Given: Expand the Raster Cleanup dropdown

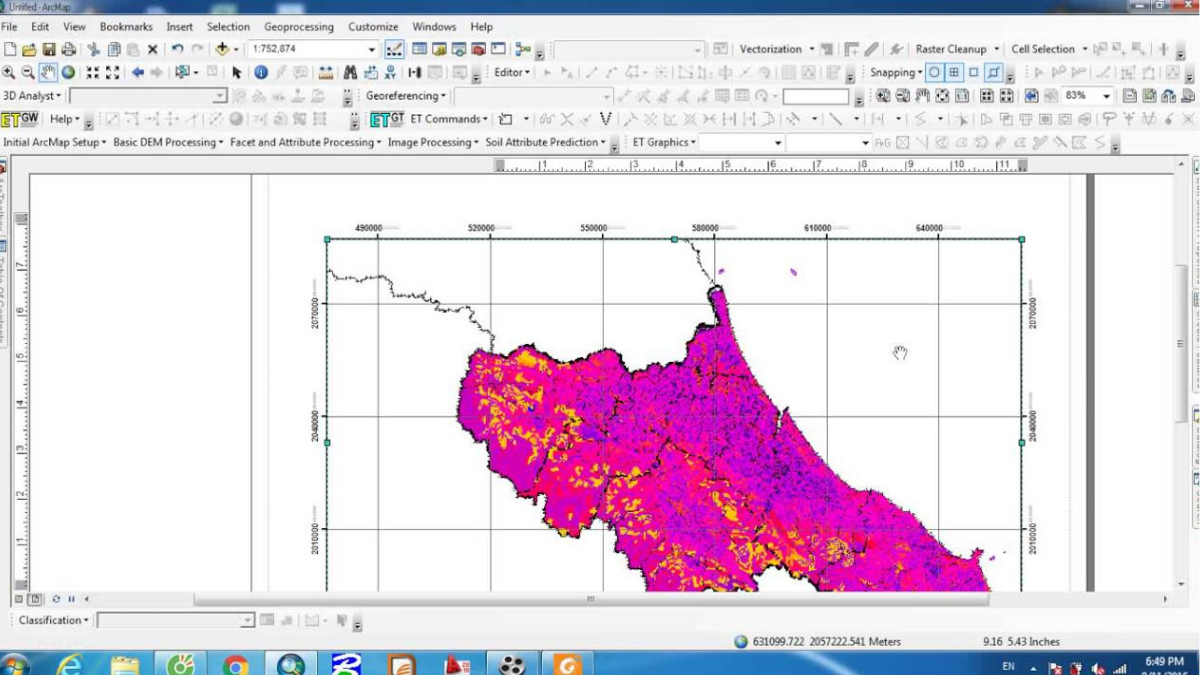Looking at the screenshot, I should [957, 49].
